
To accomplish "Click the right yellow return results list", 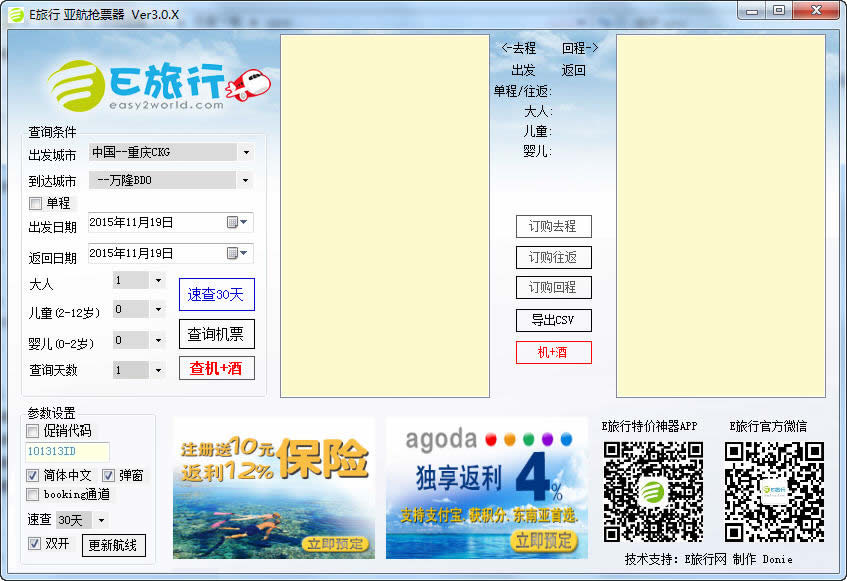I will coord(721,216).
